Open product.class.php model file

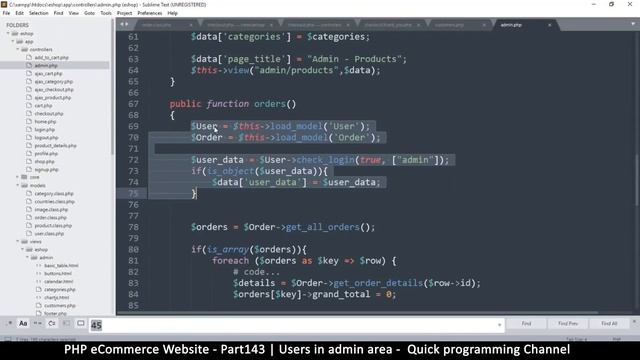(53, 225)
